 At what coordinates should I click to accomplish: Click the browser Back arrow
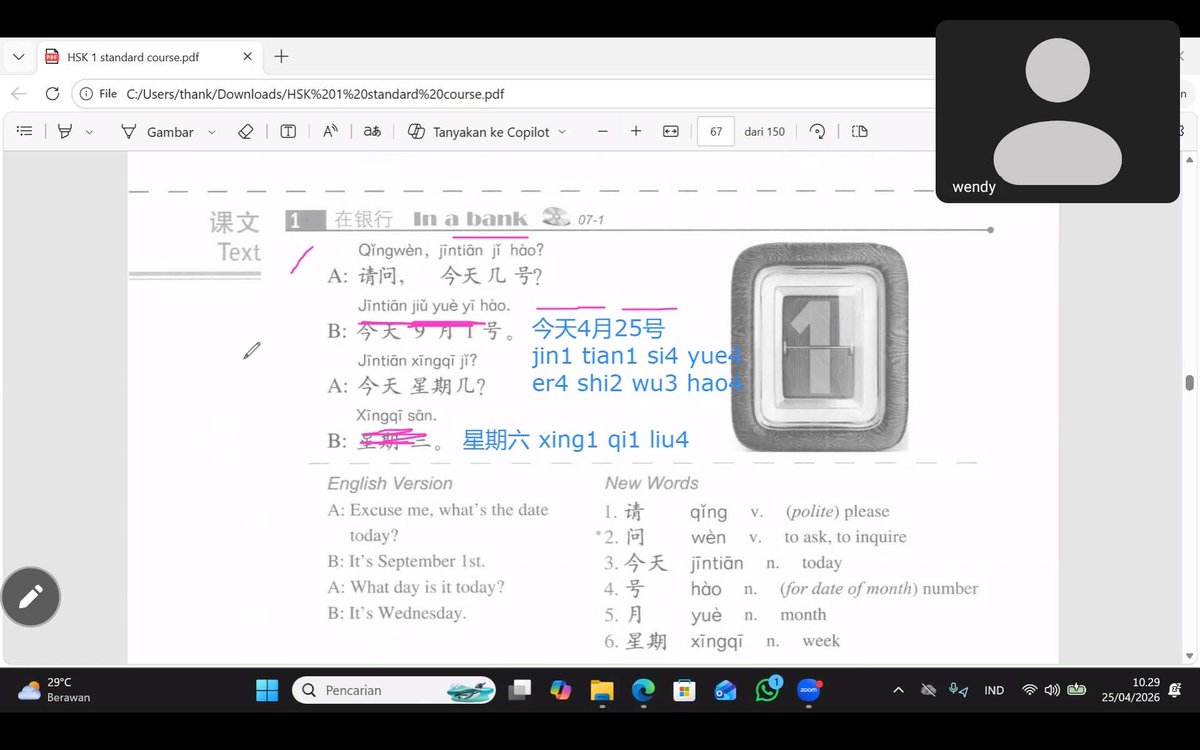(x=19, y=94)
